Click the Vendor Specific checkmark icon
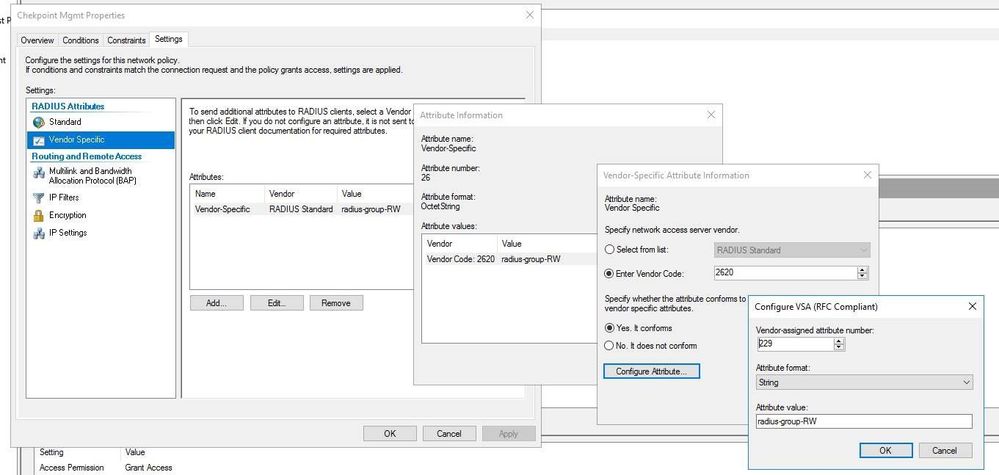The image size is (999, 475). coord(39,140)
